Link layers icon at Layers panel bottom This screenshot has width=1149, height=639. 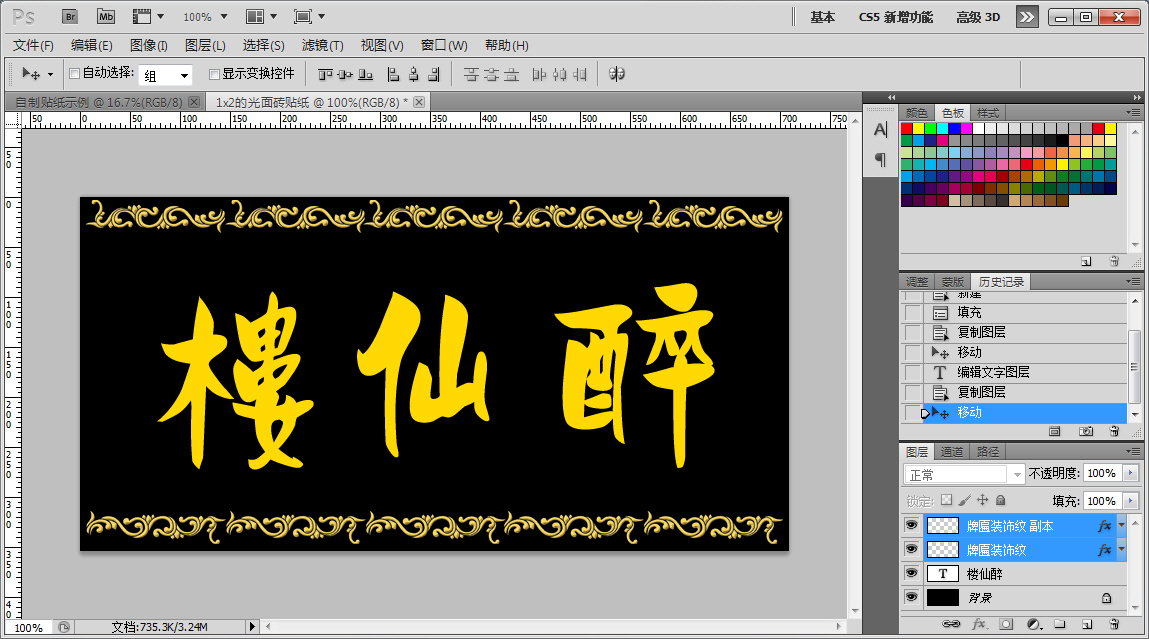(x=951, y=624)
